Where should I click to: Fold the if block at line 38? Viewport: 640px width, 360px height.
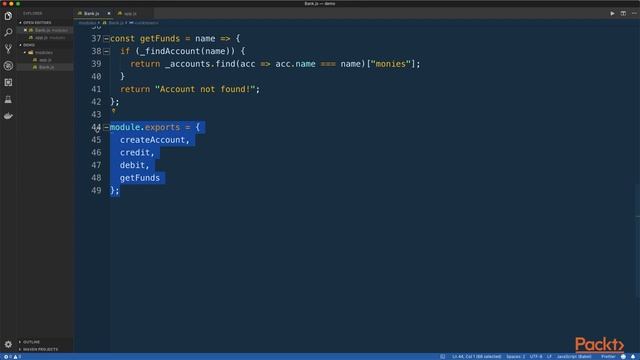(x=106, y=51)
